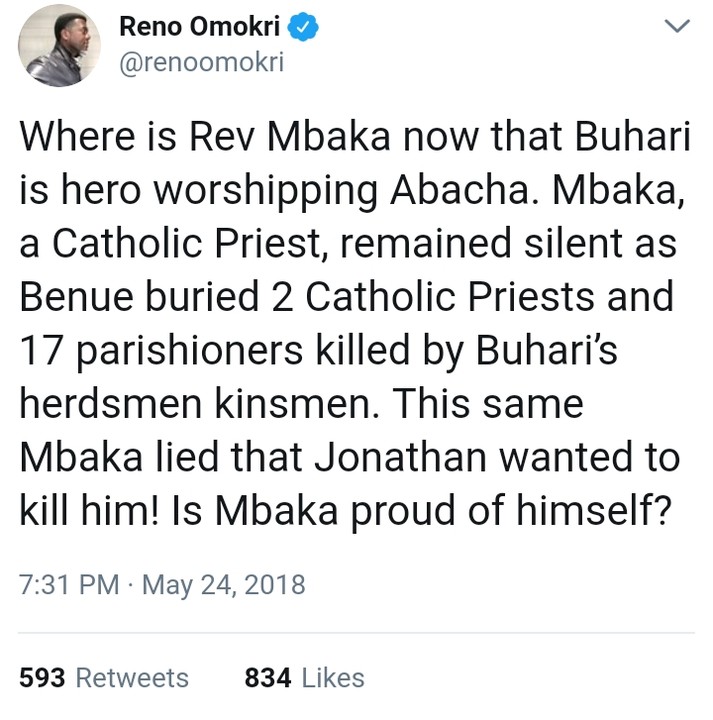Image resolution: width=713 pixels, height=720 pixels.
Task: Click Reno Omokri's profile avatar photo
Action: (59, 46)
